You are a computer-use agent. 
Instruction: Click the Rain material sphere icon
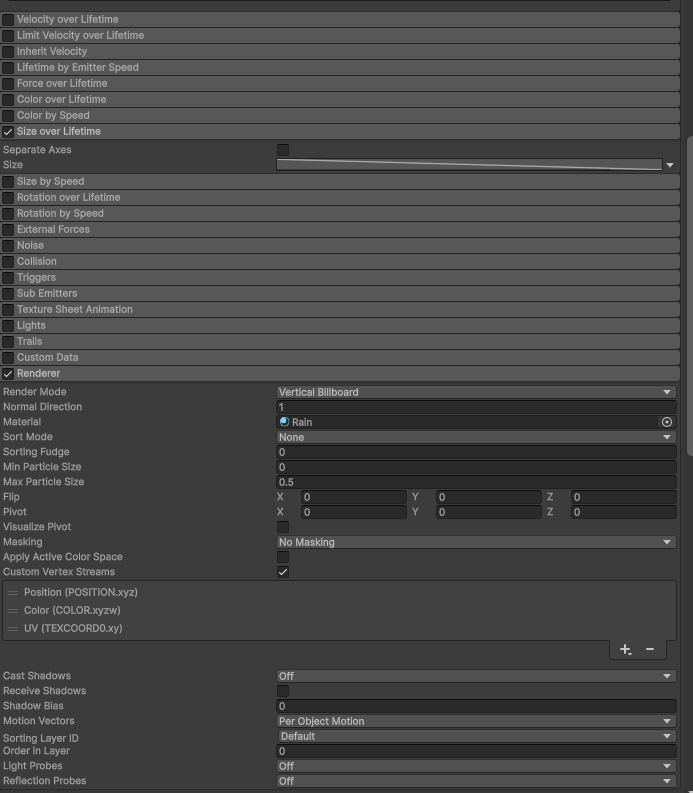click(284, 422)
